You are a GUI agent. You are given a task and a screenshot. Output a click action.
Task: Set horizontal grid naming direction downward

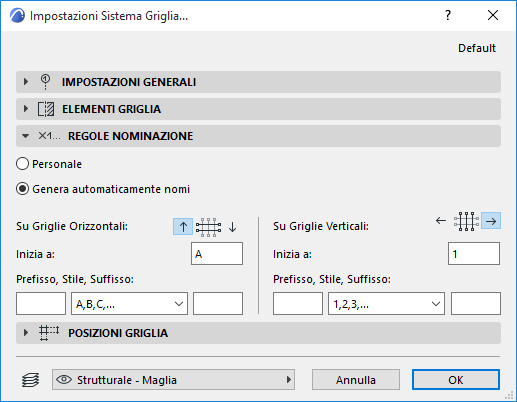pyautogui.click(x=233, y=227)
